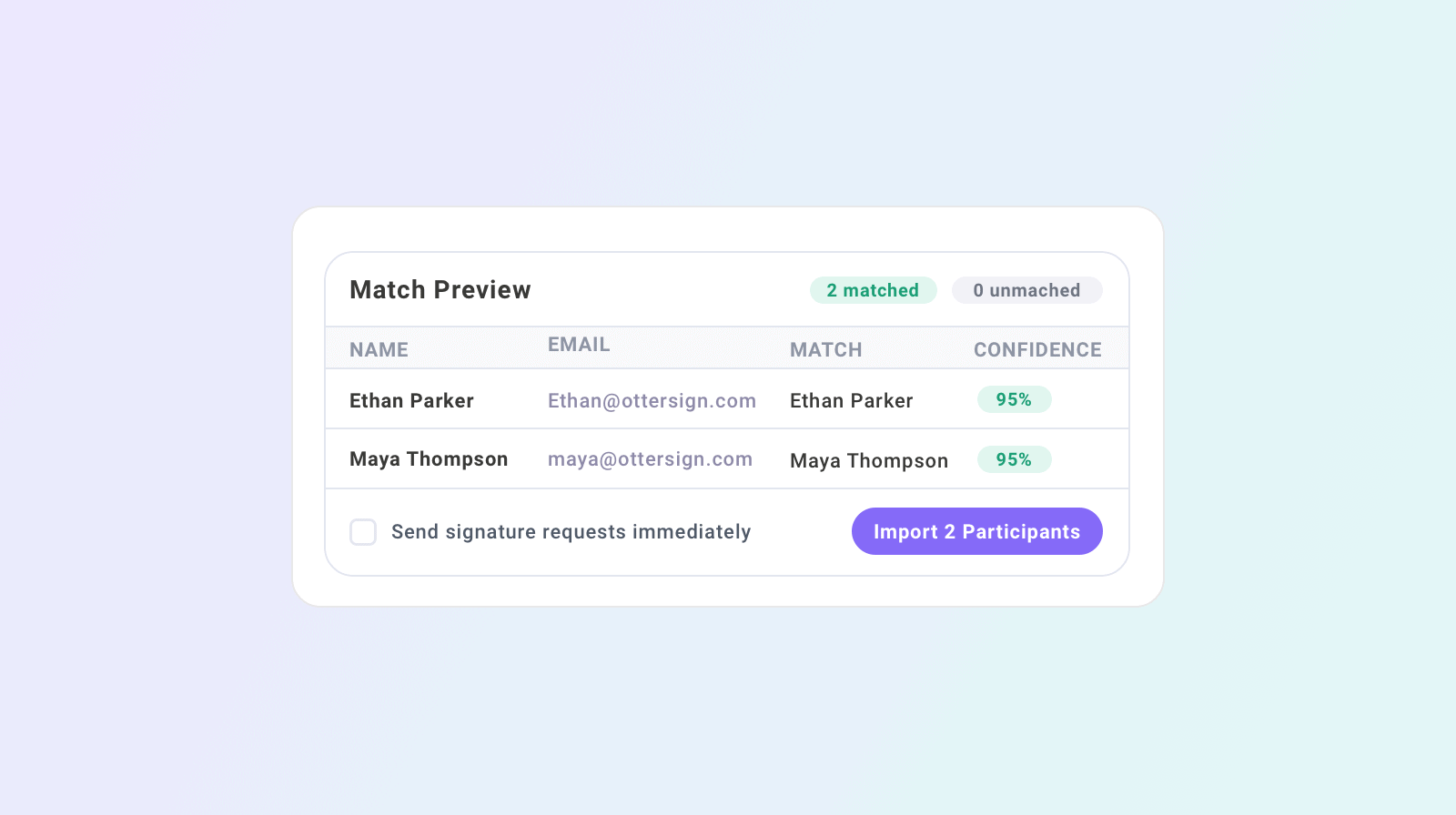Screen dimensions: 1456x815
Task: Click Ethan Parker in the Match column
Action: tap(851, 401)
